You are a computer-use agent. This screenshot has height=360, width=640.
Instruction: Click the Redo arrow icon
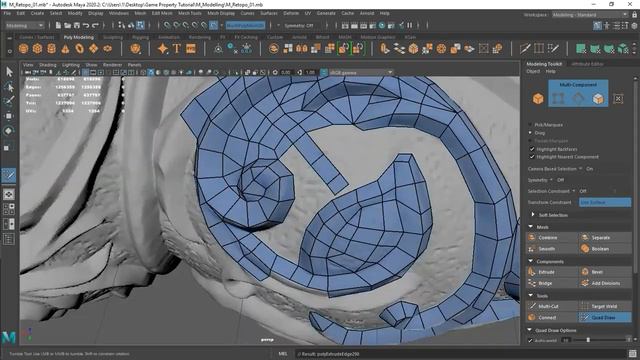coord(95,25)
